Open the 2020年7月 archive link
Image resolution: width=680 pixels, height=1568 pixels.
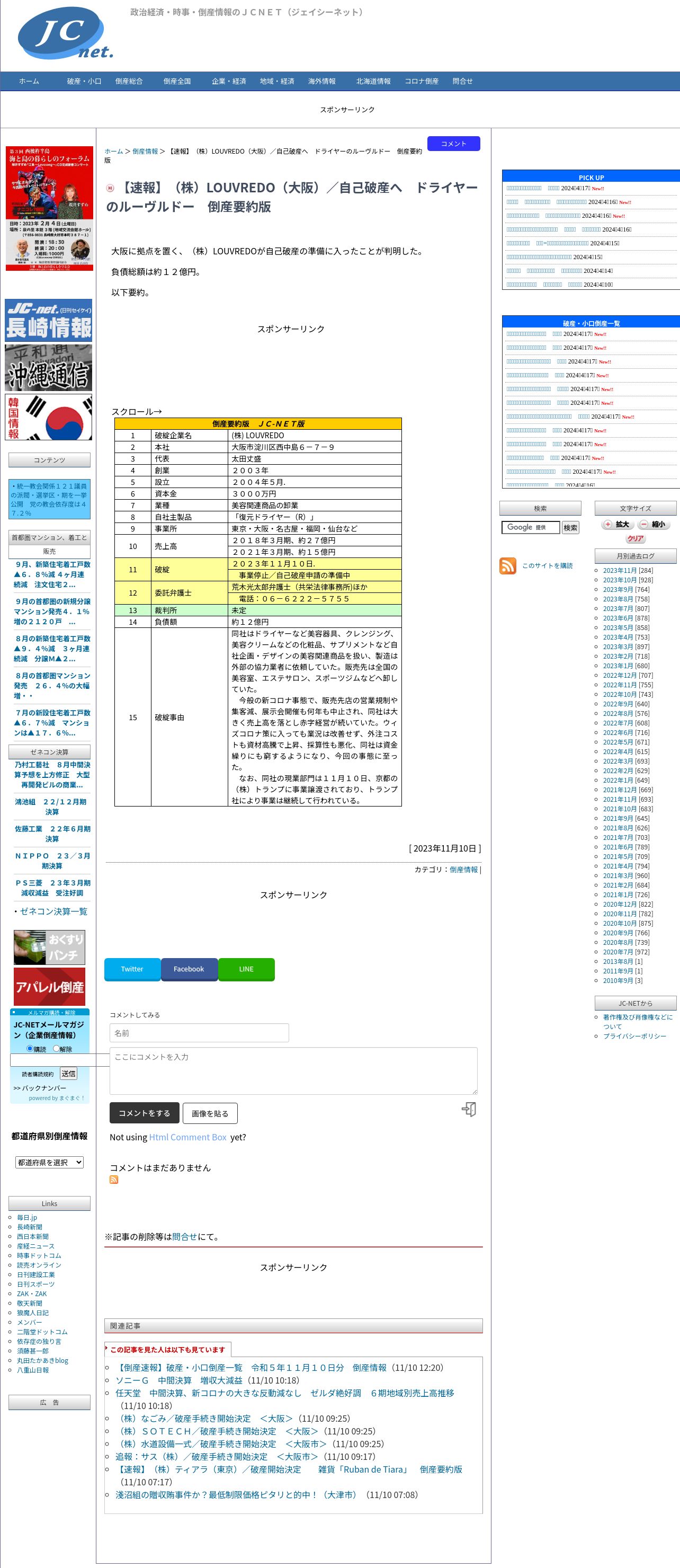click(618, 952)
